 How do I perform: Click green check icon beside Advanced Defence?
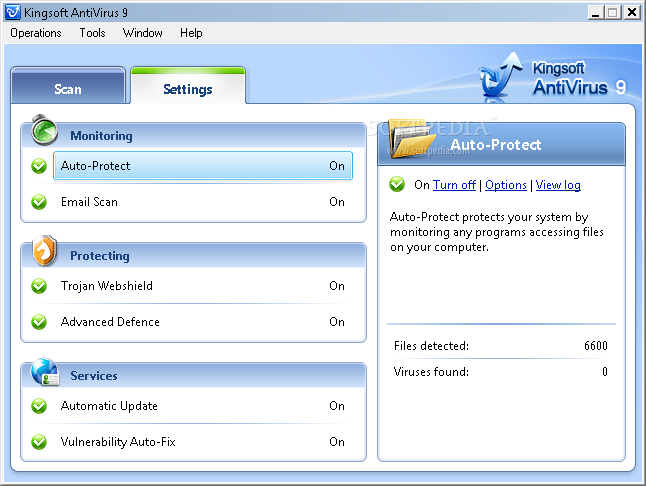click(39, 322)
